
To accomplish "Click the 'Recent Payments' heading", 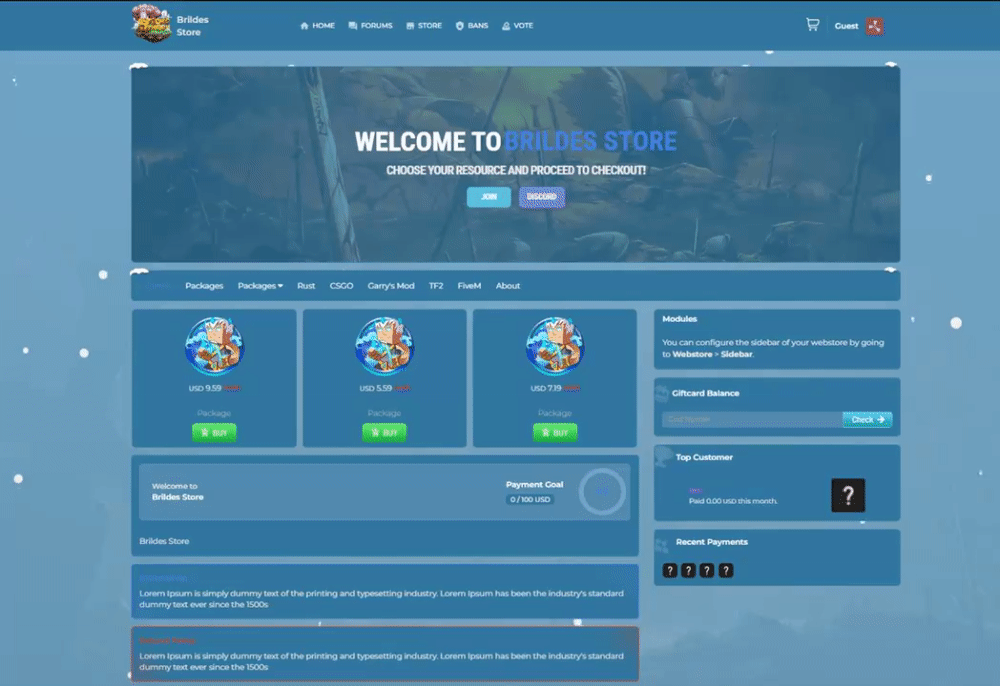I will 712,542.
